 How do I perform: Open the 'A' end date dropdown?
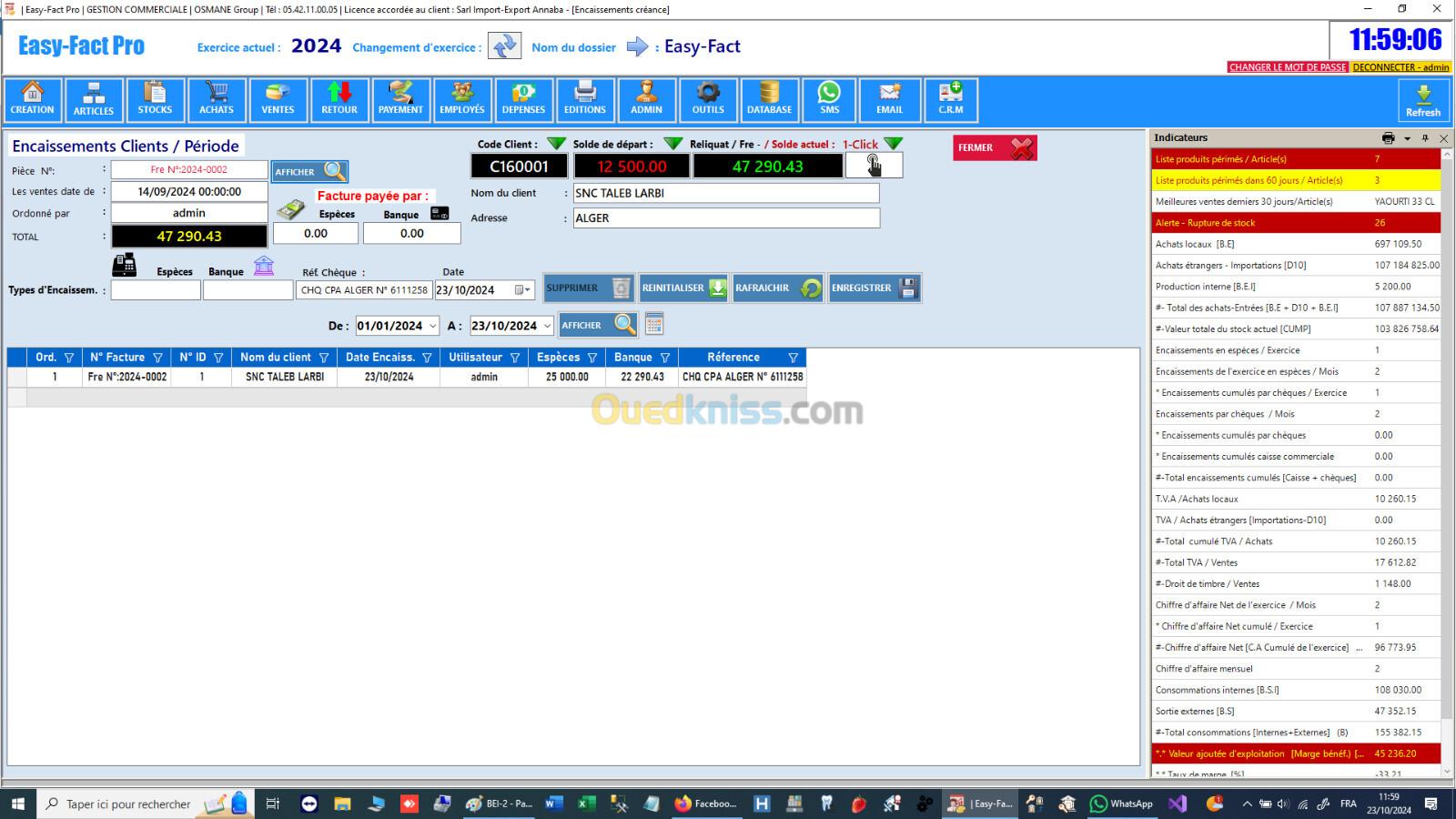(547, 326)
